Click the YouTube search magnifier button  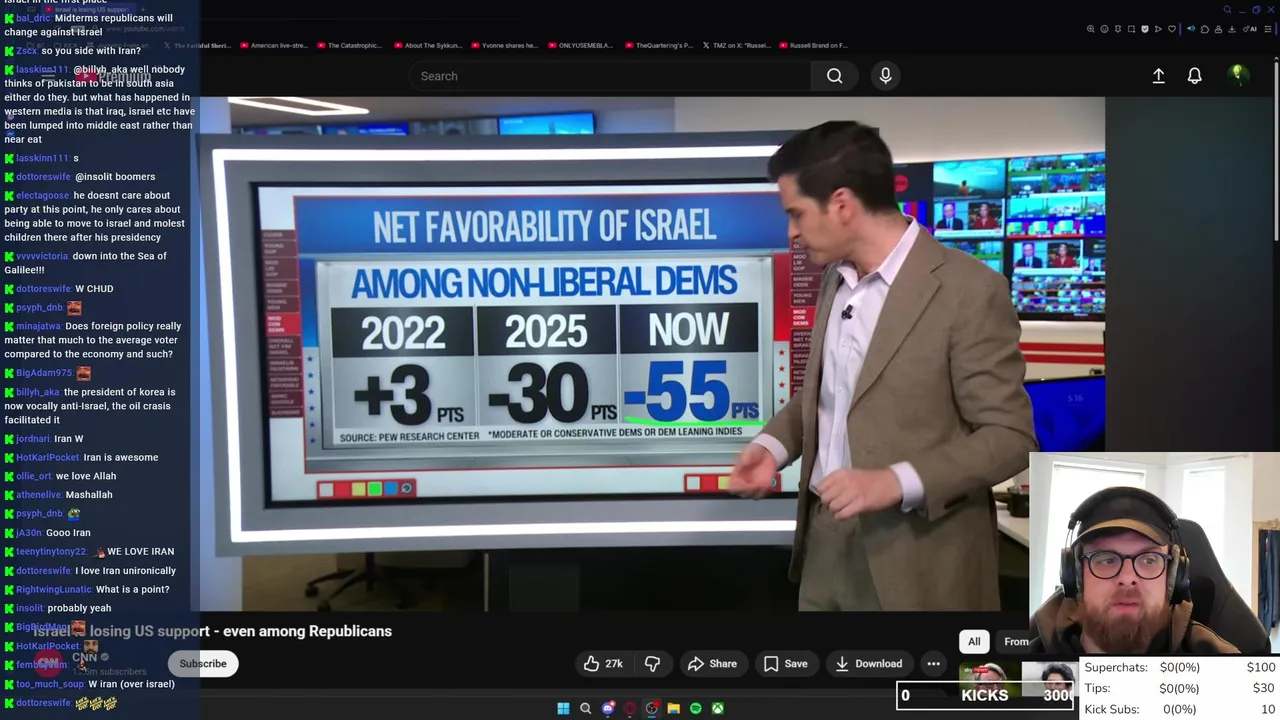click(834, 76)
